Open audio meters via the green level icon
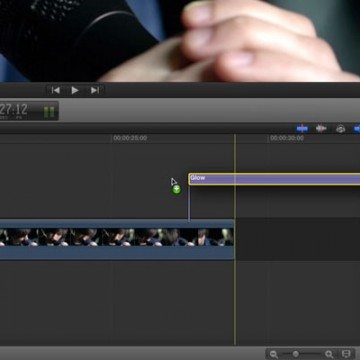Viewport: 360px width, 360px height. (49, 111)
